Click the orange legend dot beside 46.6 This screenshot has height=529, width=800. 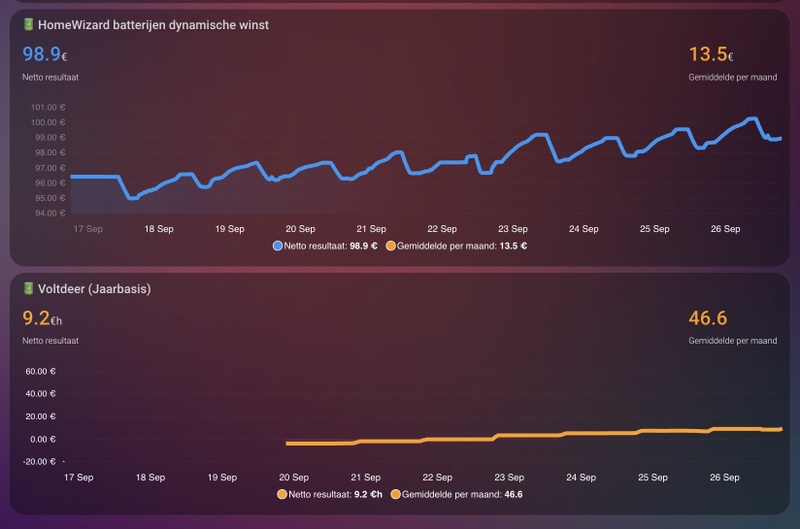(395, 494)
